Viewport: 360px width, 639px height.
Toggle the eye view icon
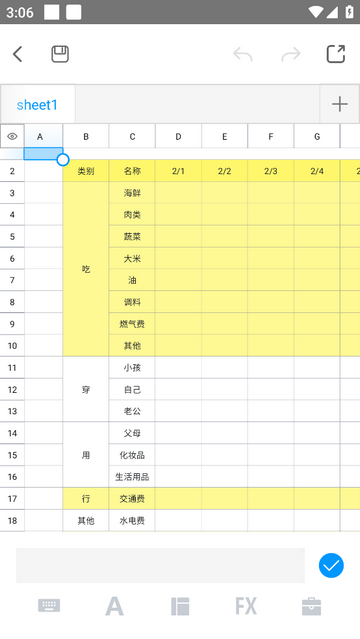point(12,136)
